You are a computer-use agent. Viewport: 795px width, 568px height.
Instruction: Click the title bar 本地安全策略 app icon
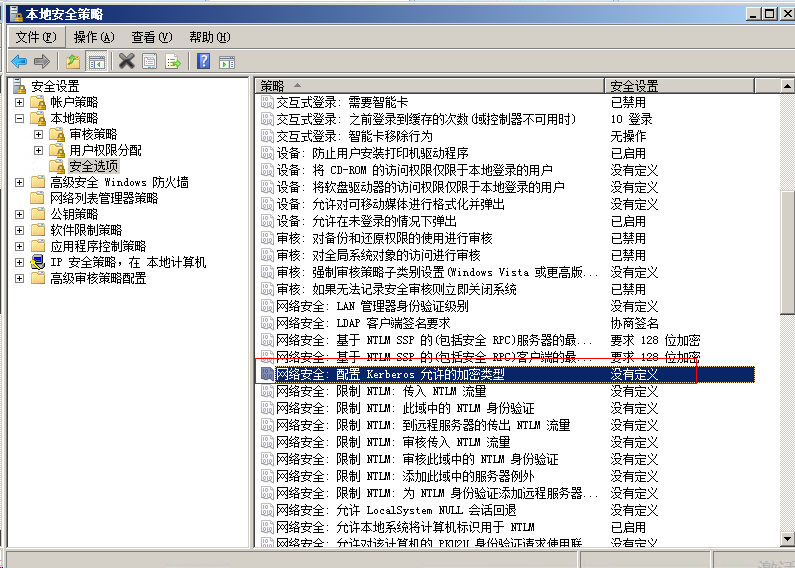pos(16,14)
